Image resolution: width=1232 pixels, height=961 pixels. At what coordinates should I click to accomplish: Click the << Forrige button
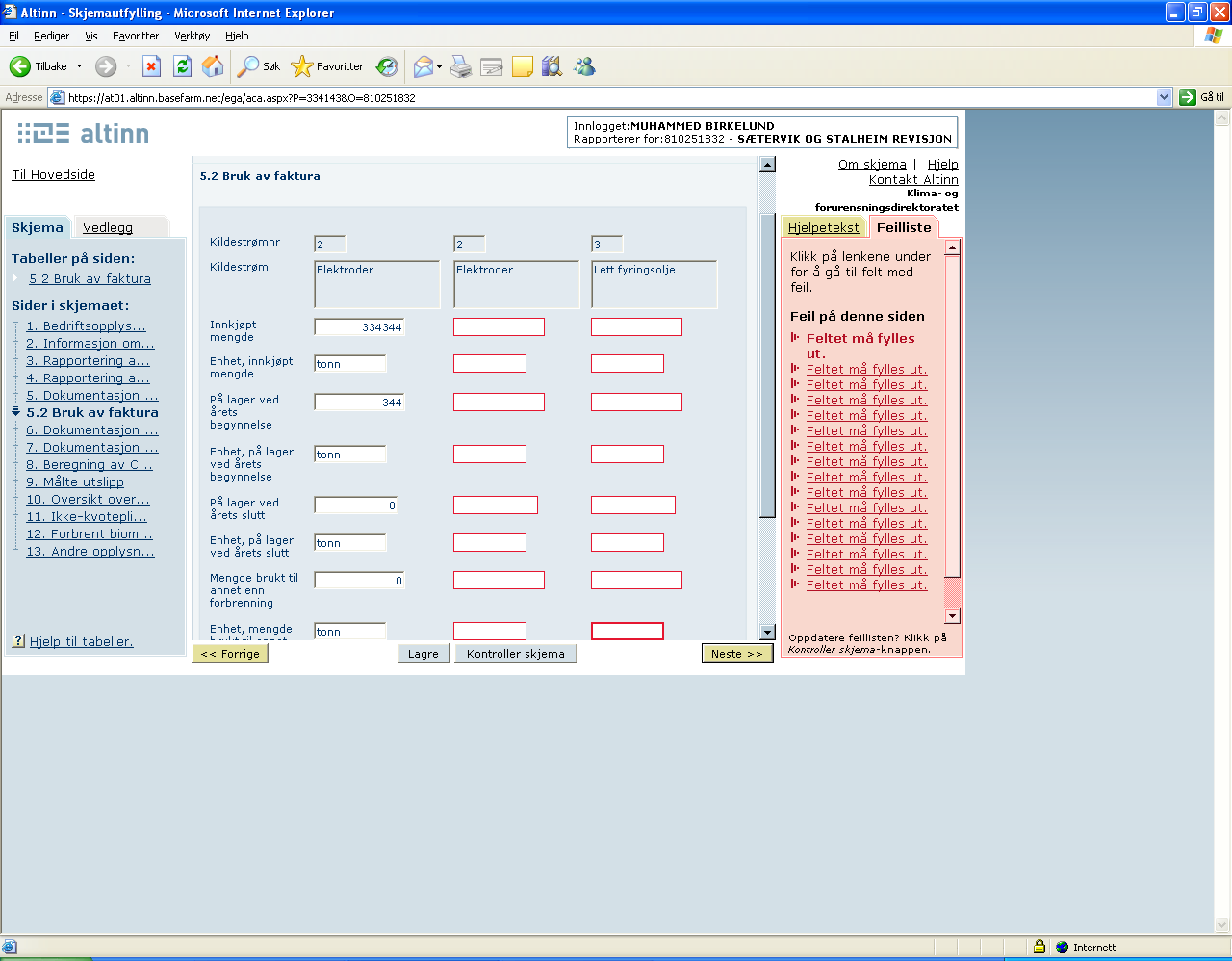(x=230, y=654)
